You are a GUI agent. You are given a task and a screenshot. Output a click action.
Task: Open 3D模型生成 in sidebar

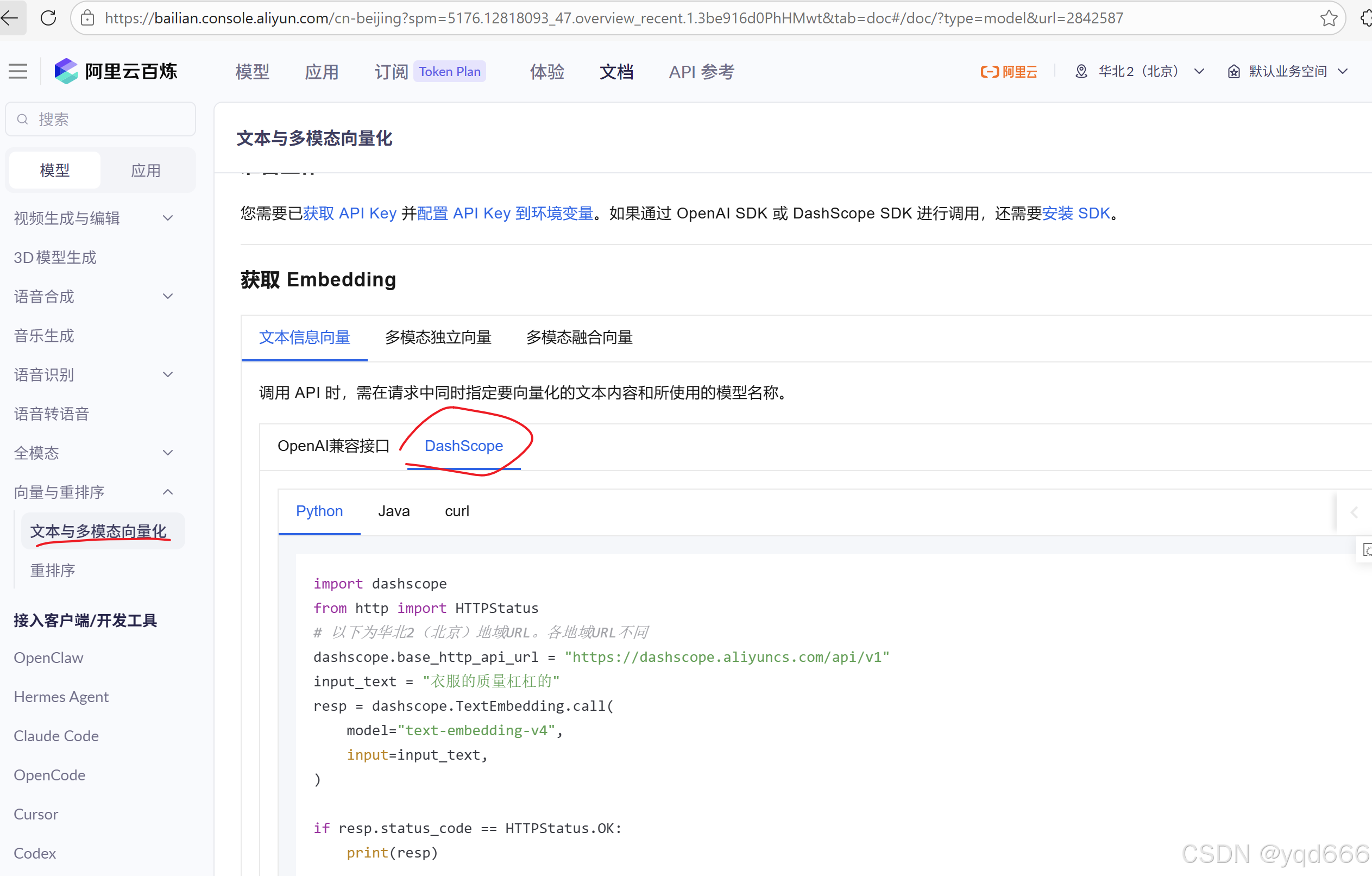tap(55, 257)
